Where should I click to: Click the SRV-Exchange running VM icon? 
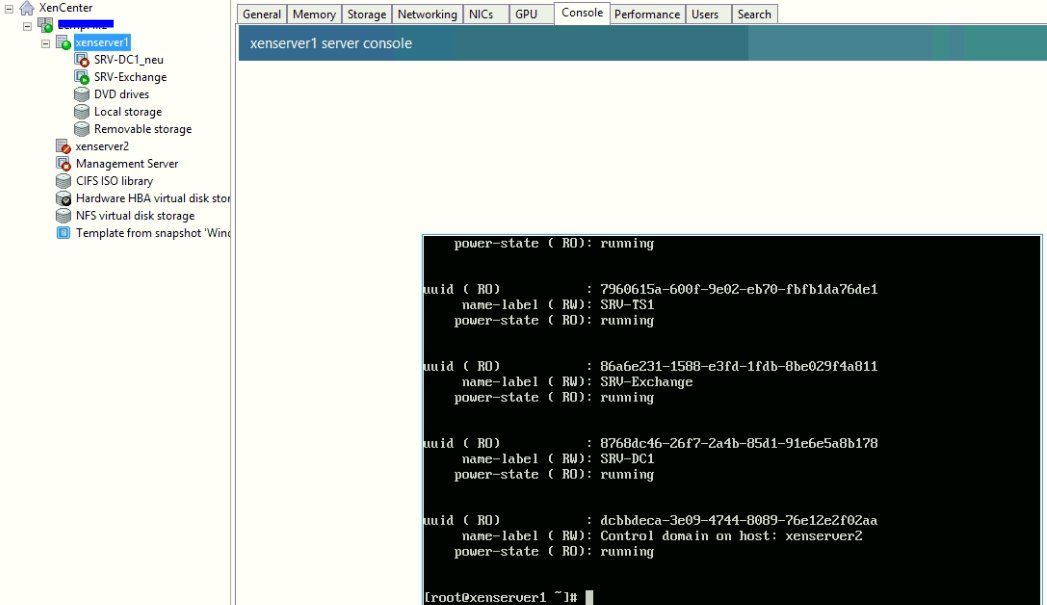point(81,77)
